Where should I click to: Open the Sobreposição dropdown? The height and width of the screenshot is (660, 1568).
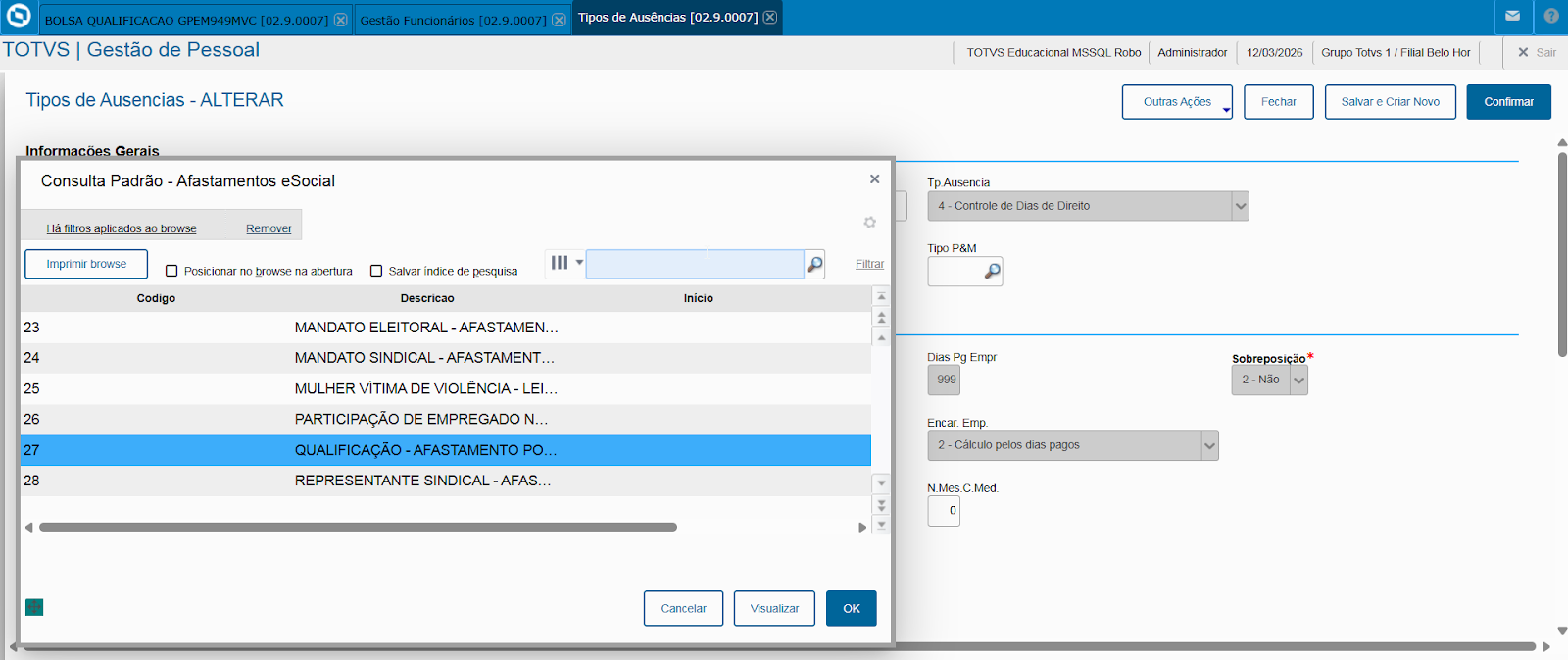tap(1298, 381)
